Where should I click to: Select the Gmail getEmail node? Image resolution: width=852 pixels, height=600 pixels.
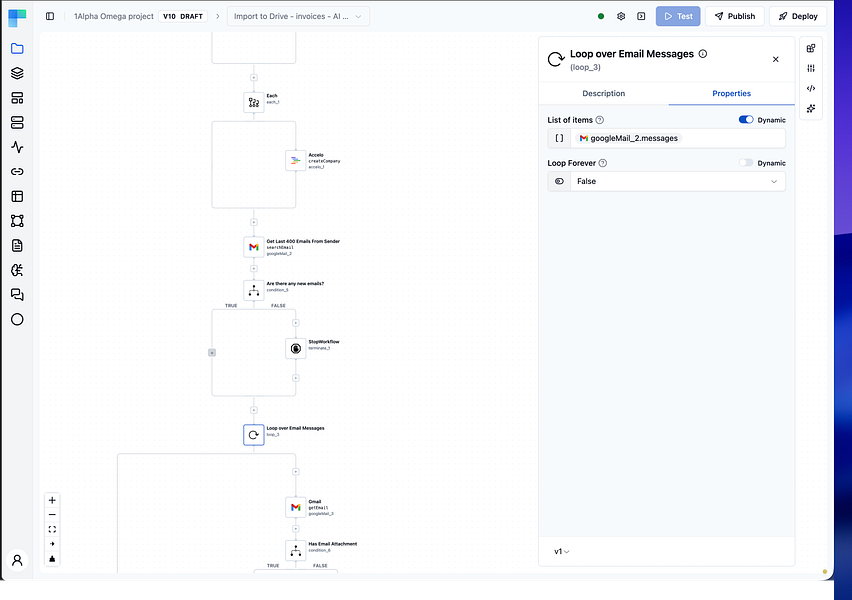(x=296, y=507)
